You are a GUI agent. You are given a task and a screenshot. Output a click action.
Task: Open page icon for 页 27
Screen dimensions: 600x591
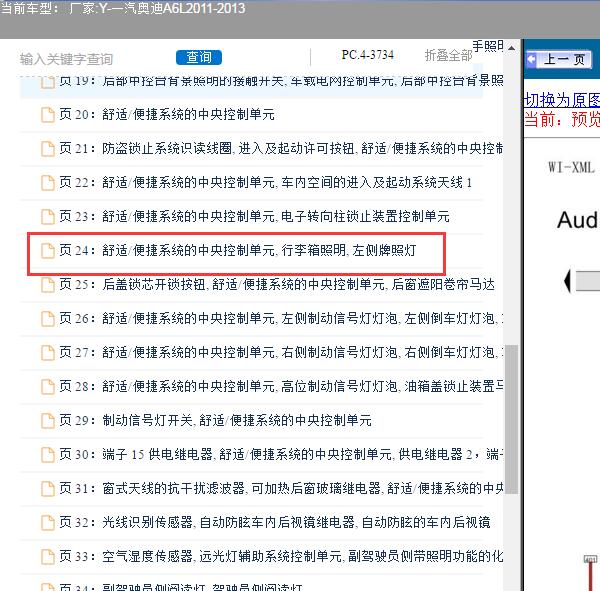pos(48,353)
